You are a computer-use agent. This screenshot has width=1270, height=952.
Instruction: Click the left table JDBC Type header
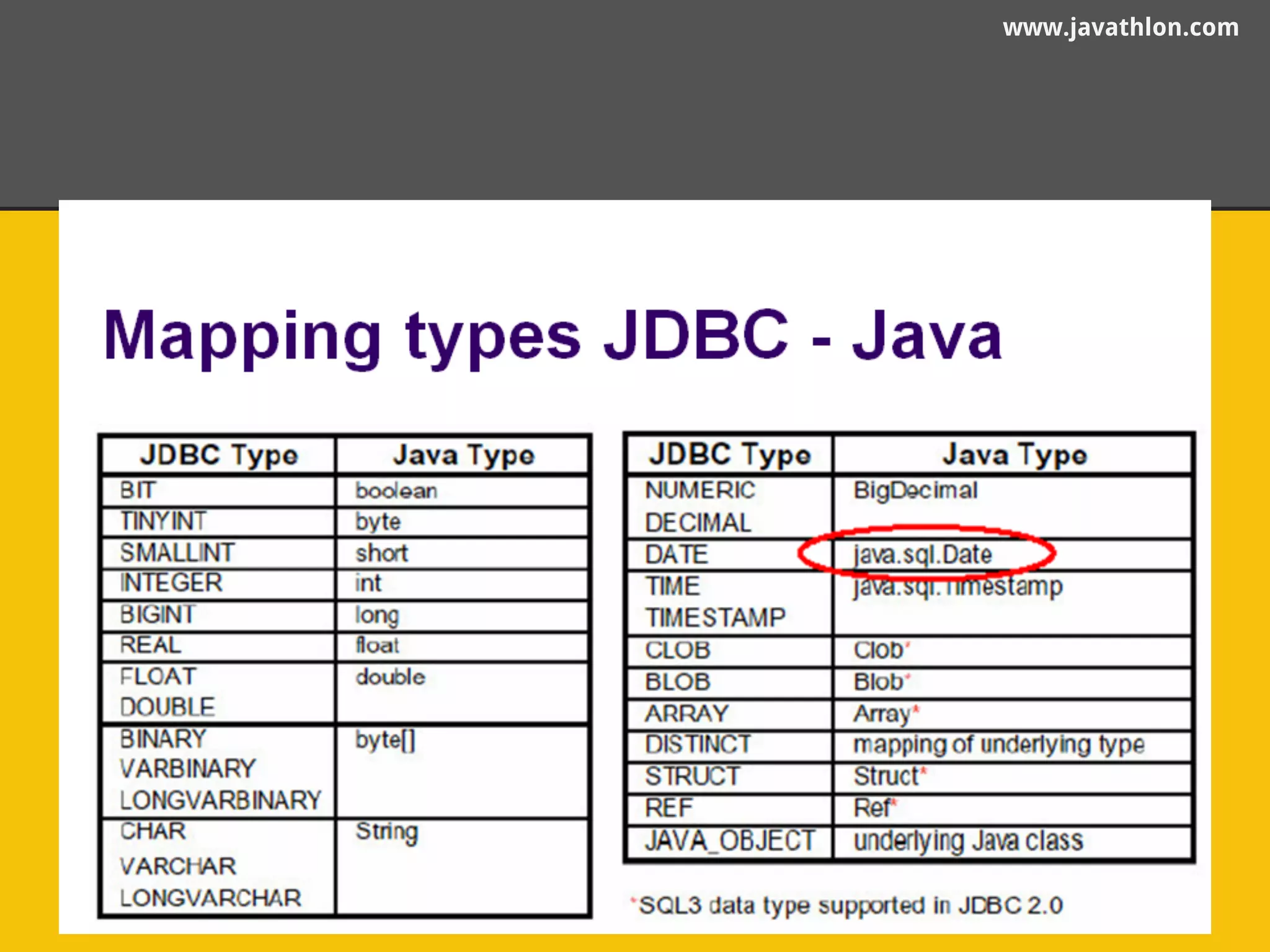(218, 456)
